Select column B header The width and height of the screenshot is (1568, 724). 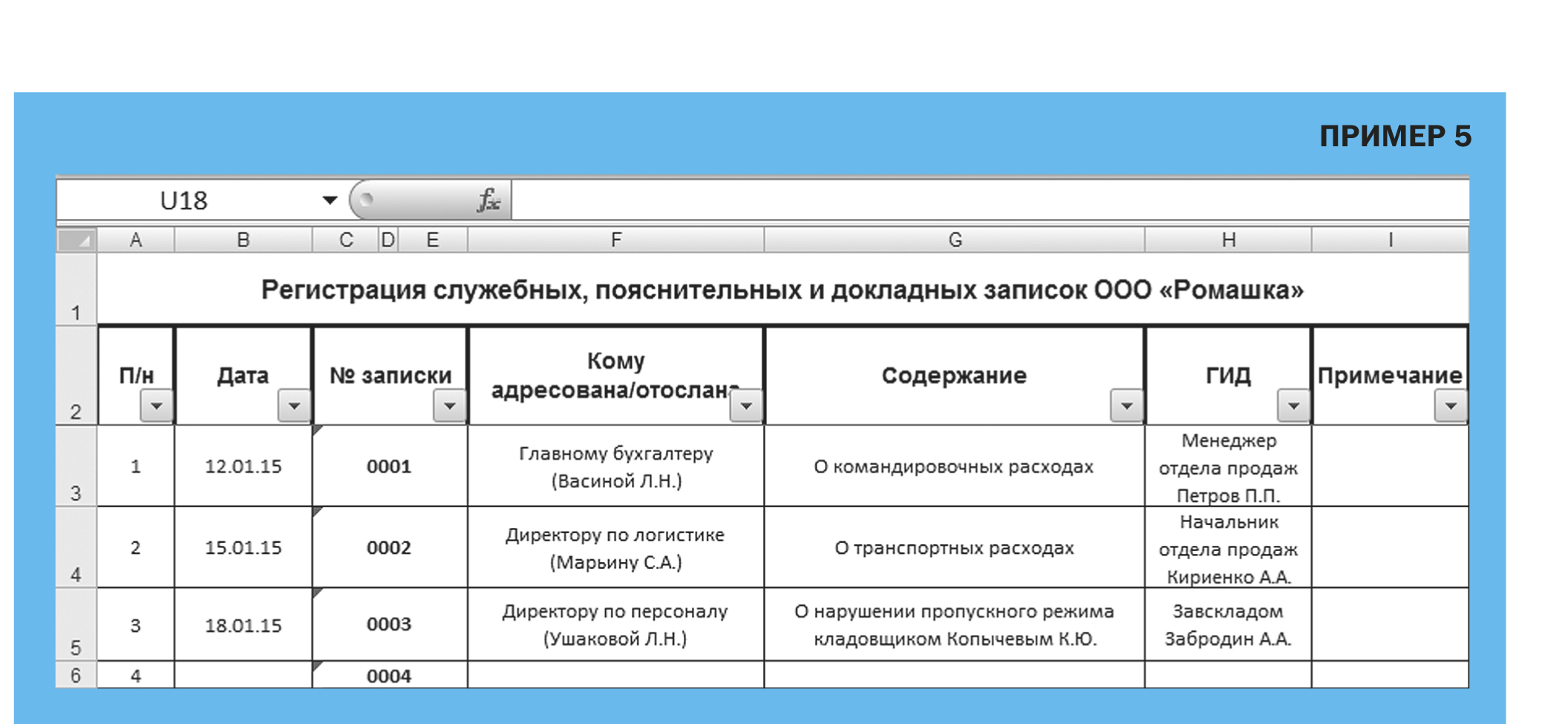[x=243, y=240]
